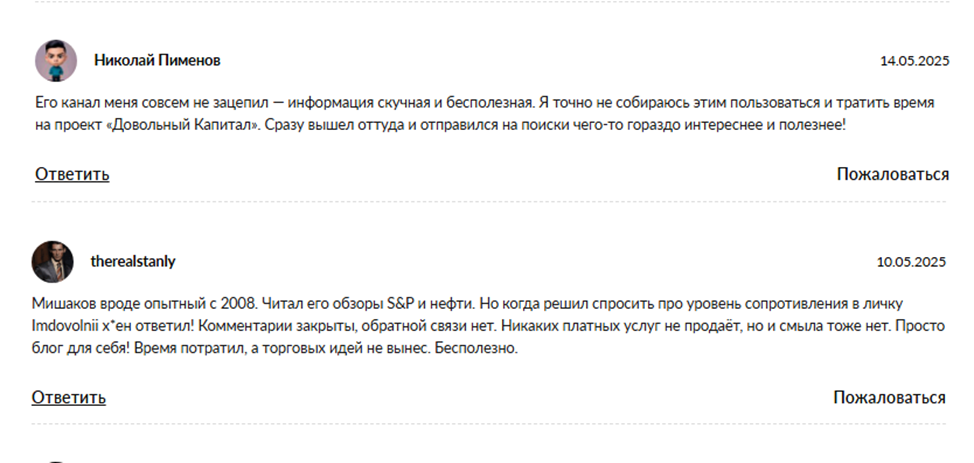Report Николай Пименов's comment with Пожаловаться
Viewport: 974px width, 463px height.
pyautogui.click(x=893, y=175)
